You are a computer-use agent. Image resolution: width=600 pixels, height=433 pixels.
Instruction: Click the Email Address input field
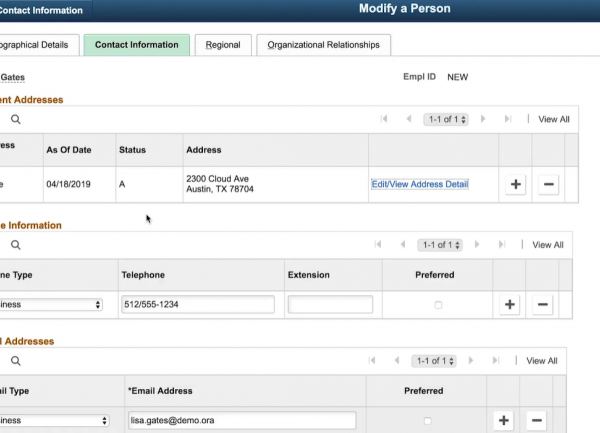[242, 420]
